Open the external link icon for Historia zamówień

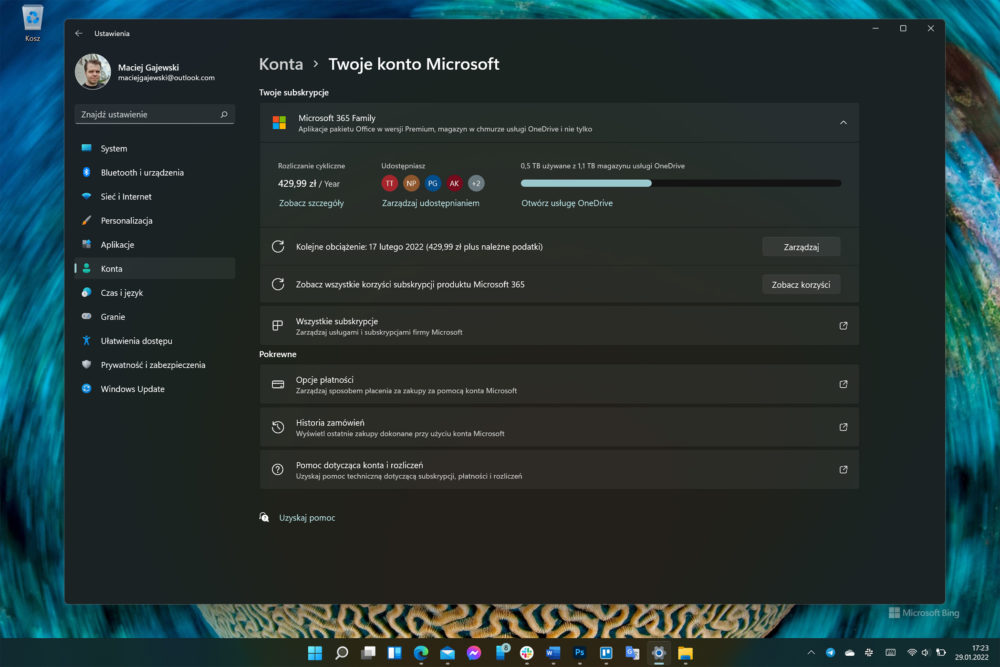[x=843, y=427]
